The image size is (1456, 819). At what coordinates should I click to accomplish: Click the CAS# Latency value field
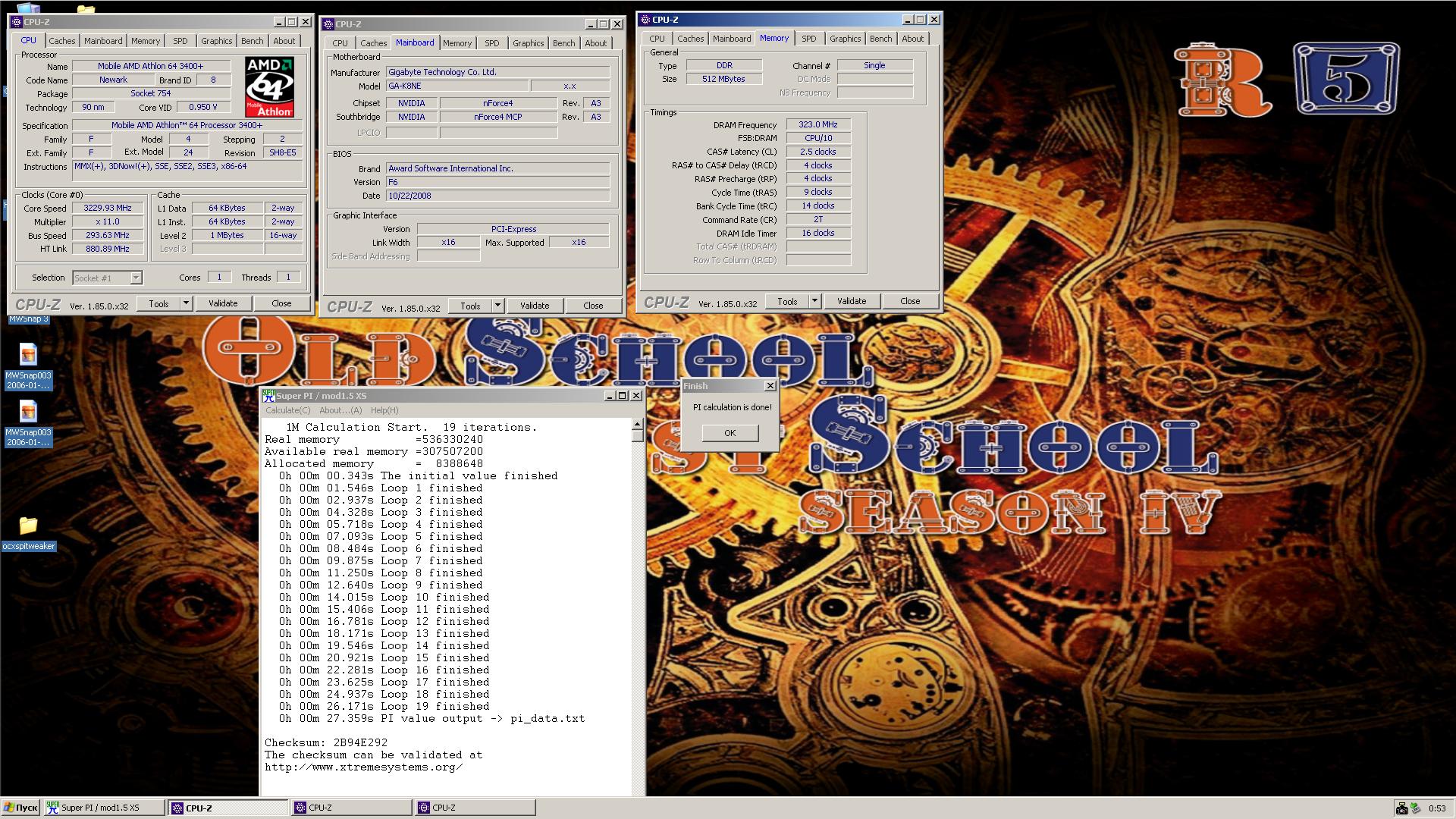click(818, 152)
